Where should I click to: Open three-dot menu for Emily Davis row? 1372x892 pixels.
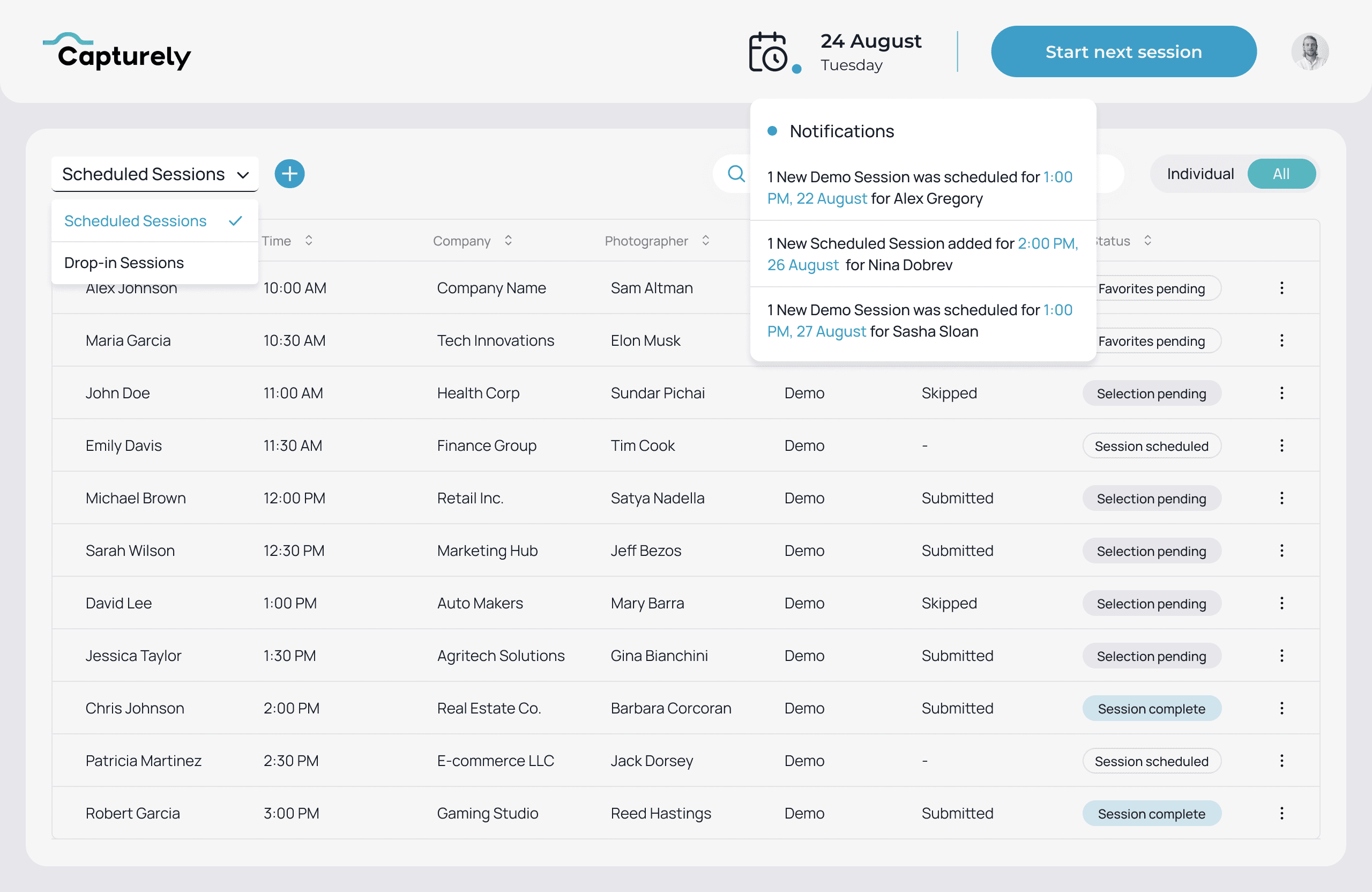click(1281, 445)
